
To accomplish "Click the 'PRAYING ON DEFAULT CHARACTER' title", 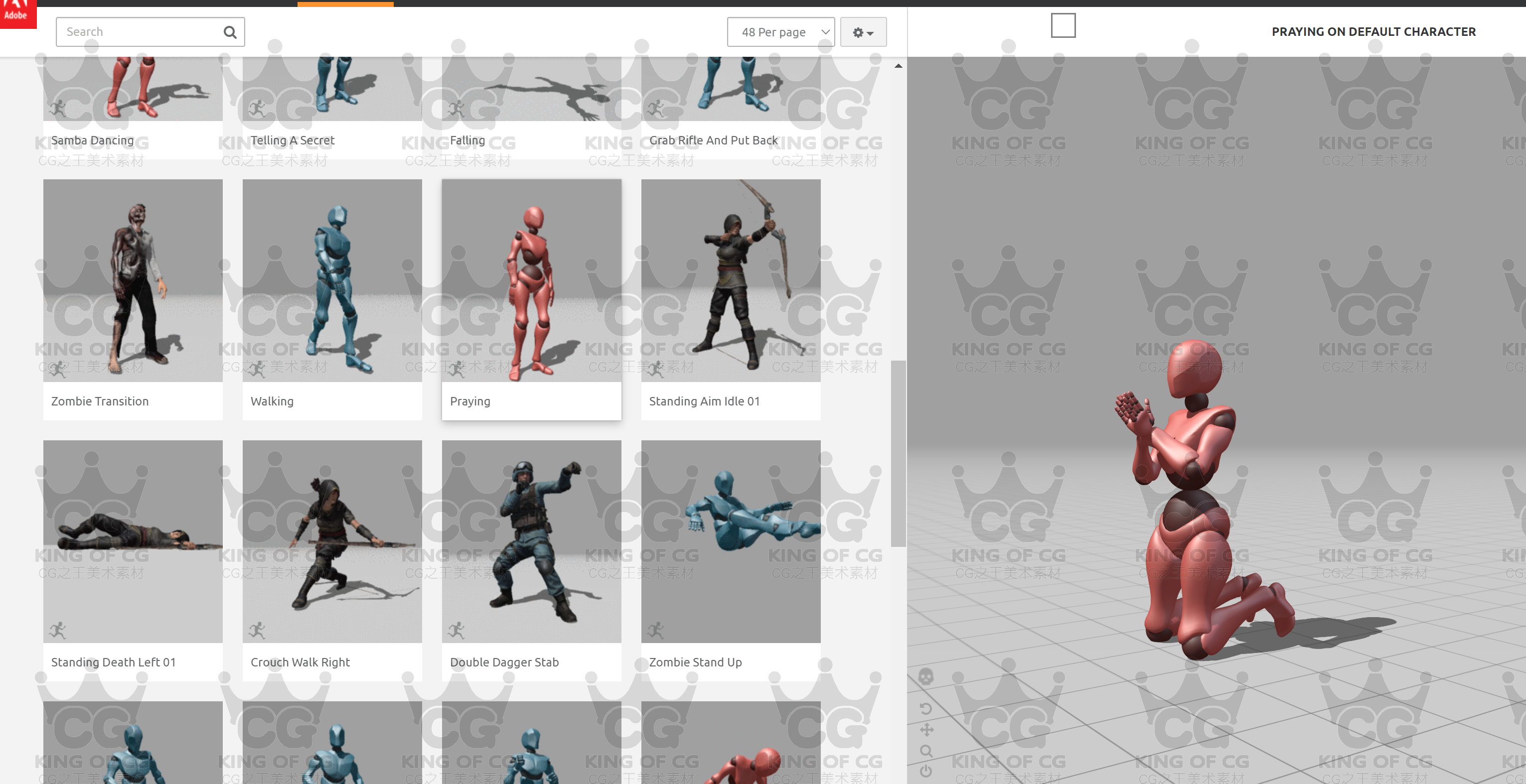I will (x=1373, y=32).
